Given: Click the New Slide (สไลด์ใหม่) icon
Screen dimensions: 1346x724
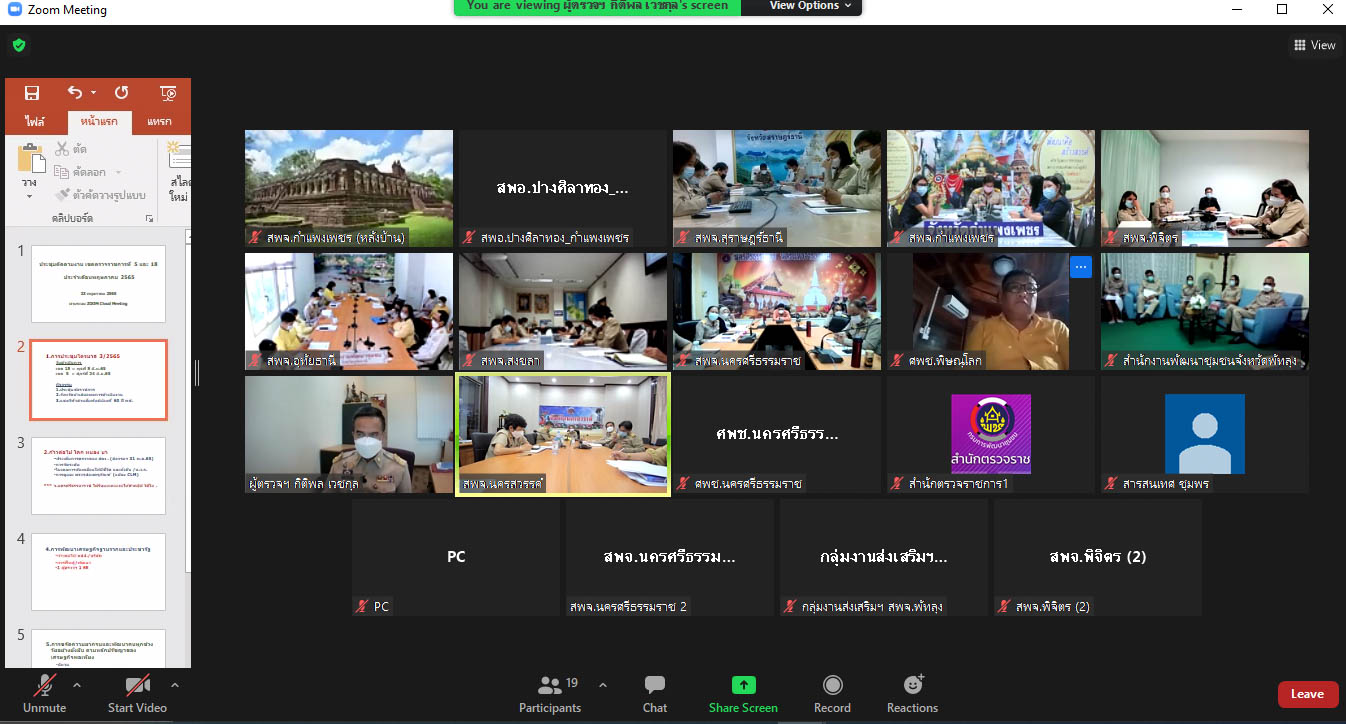Looking at the screenshot, I should click(x=180, y=156).
